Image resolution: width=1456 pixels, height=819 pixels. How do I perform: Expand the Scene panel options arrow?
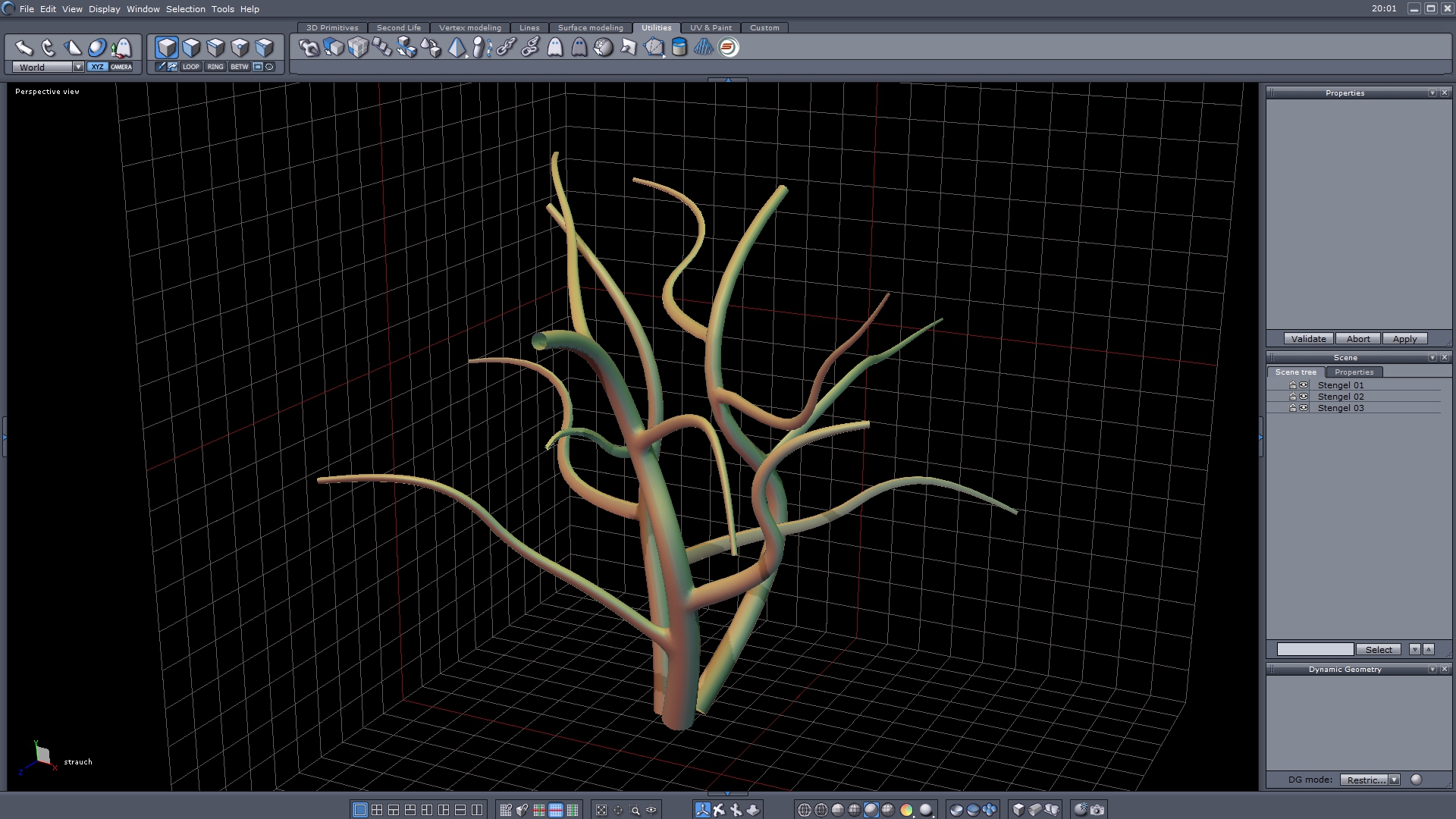pyautogui.click(x=1432, y=358)
